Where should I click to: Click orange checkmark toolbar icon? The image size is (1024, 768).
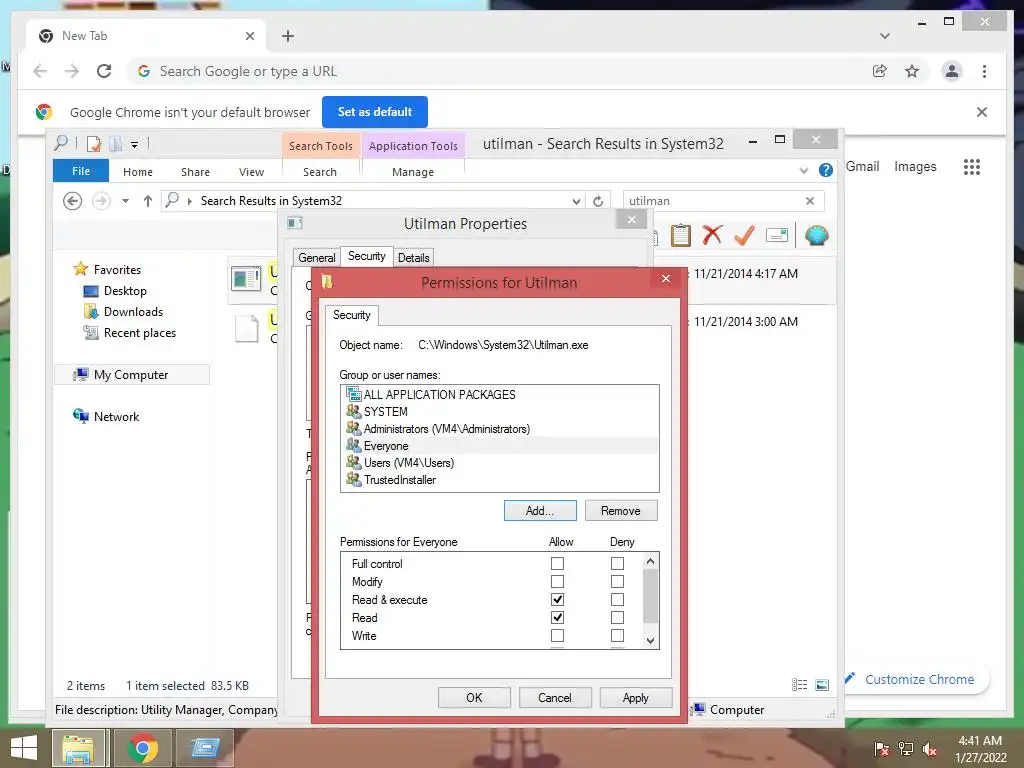pos(744,234)
